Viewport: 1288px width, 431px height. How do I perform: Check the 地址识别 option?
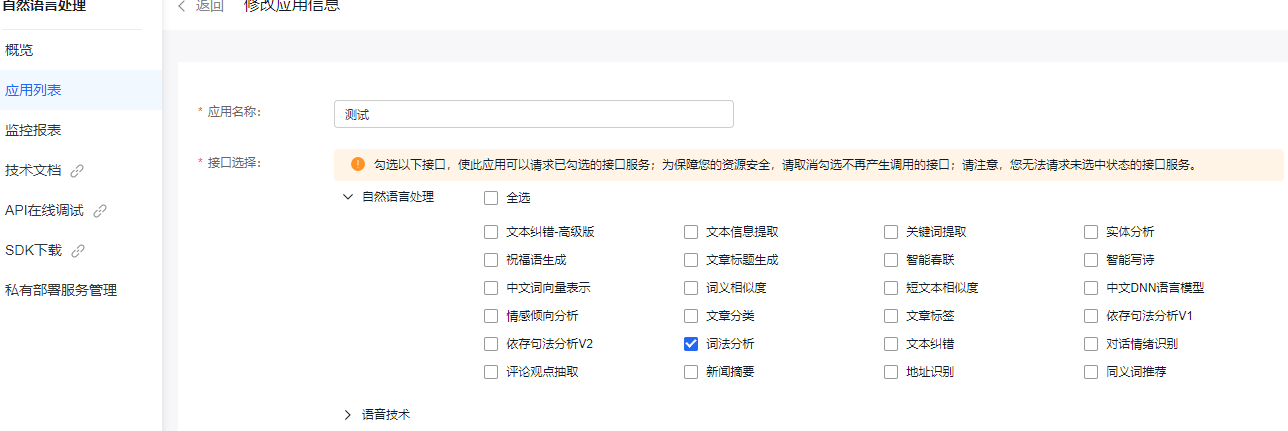click(x=890, y=372)
